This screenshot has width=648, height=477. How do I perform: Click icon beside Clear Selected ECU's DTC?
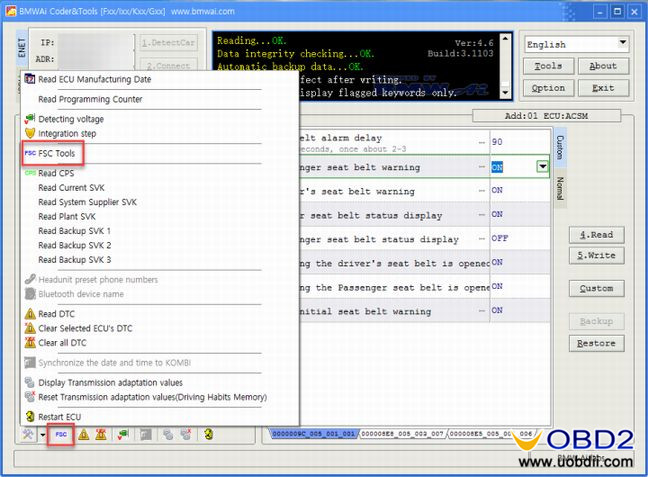30,328
